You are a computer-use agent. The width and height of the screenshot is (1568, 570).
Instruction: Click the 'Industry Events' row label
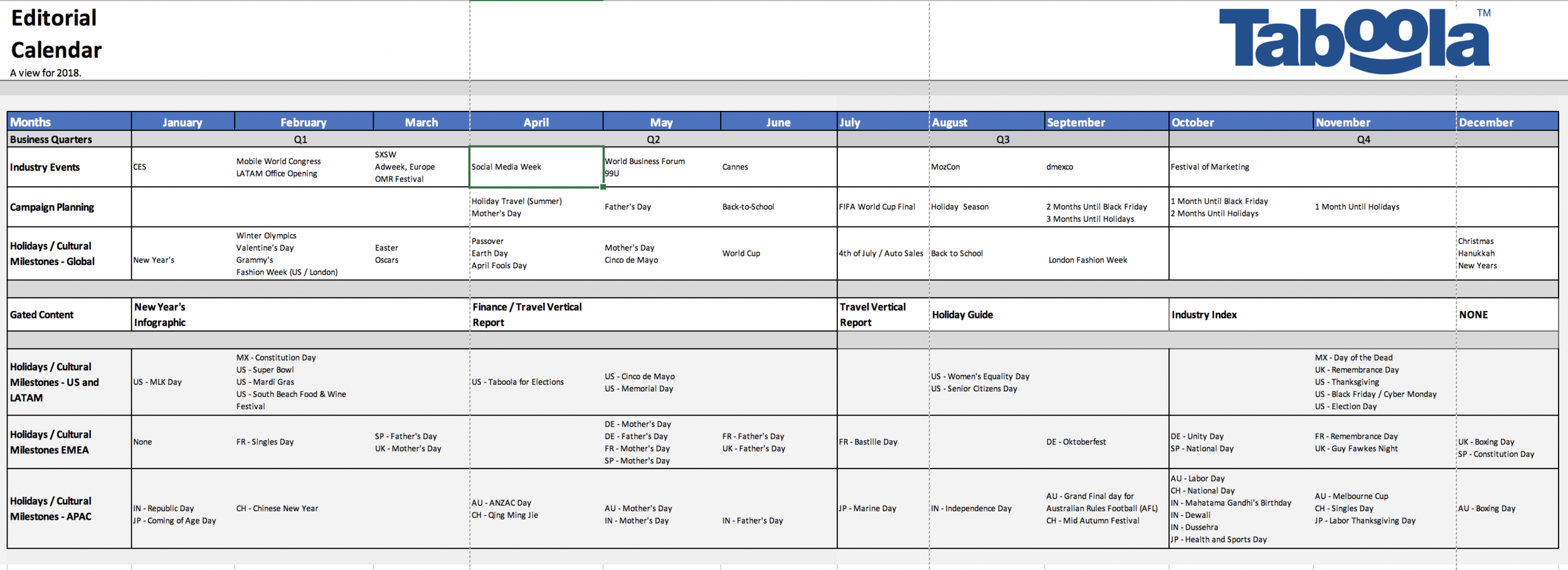(x=69, y=167)
